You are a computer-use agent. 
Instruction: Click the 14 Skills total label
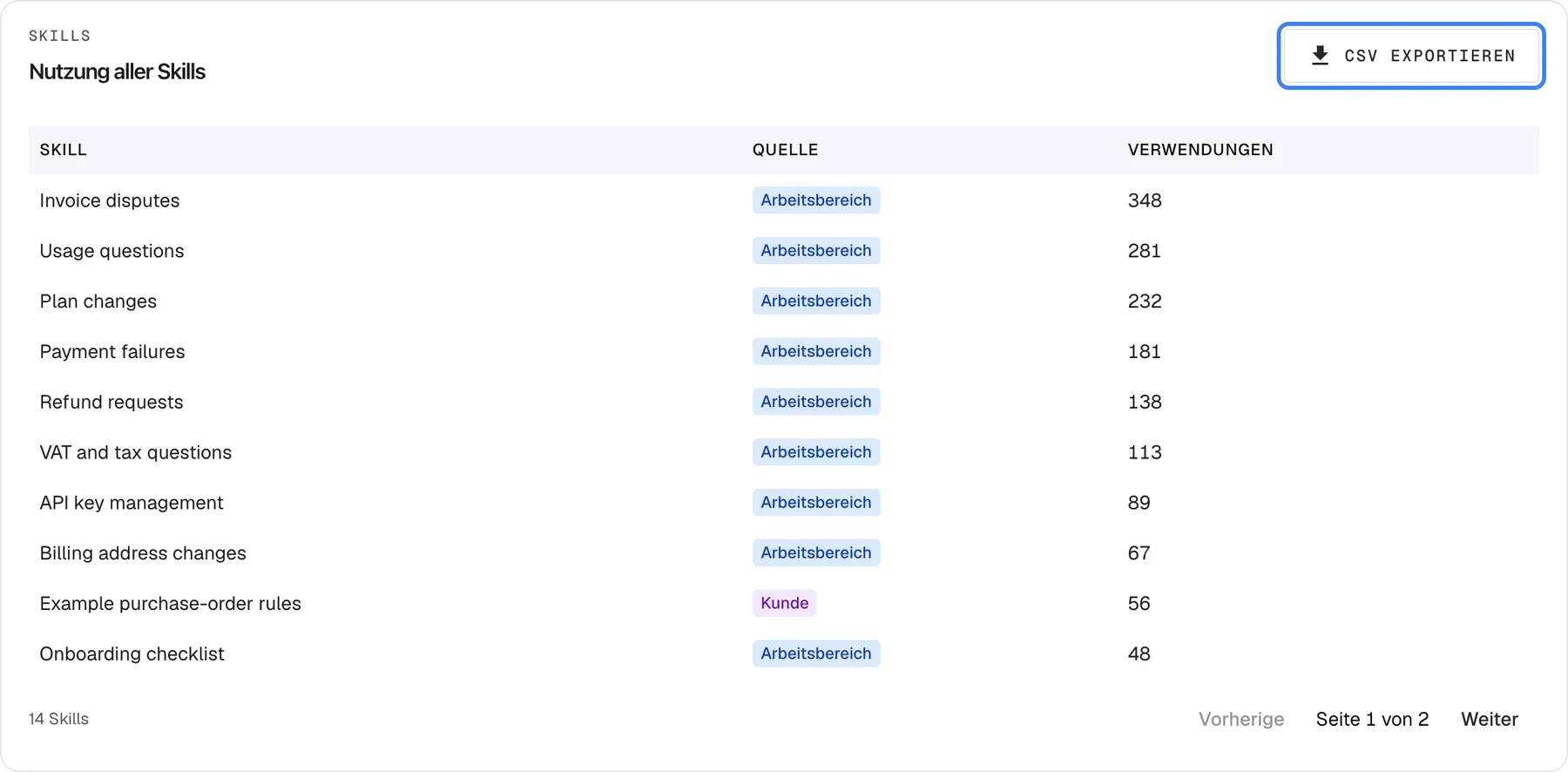coord(58,719)
